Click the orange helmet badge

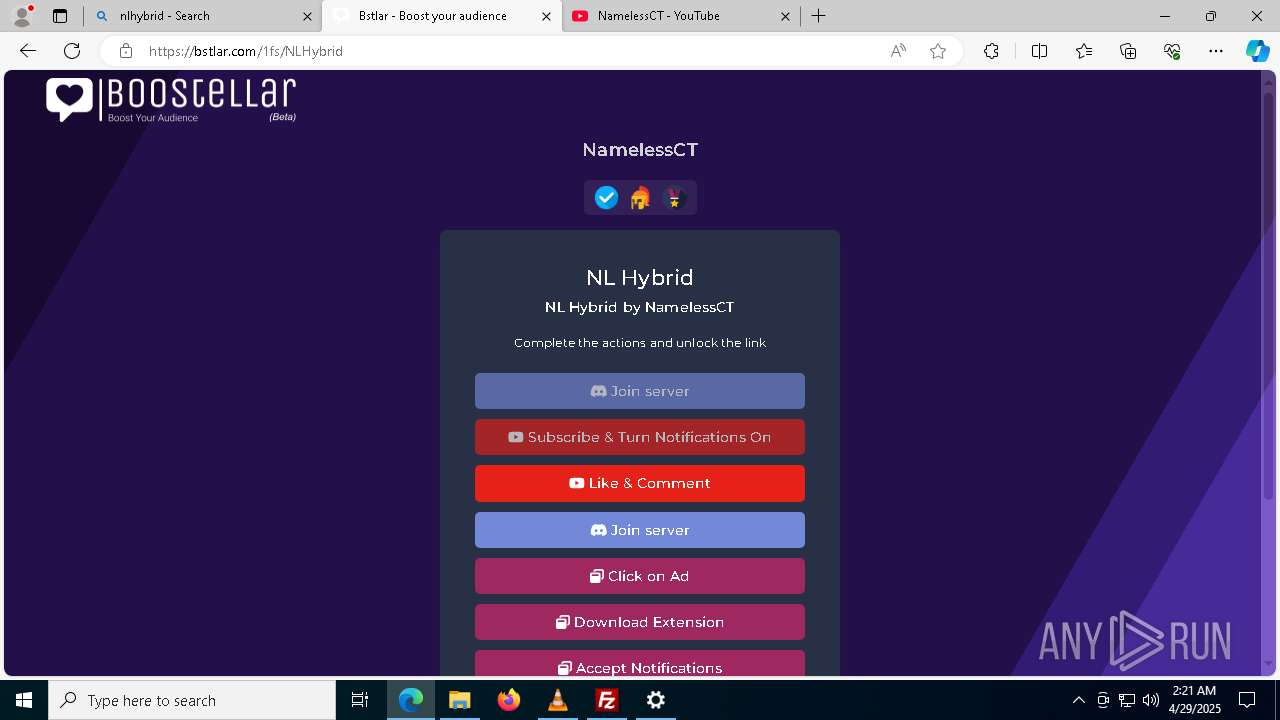640,198
